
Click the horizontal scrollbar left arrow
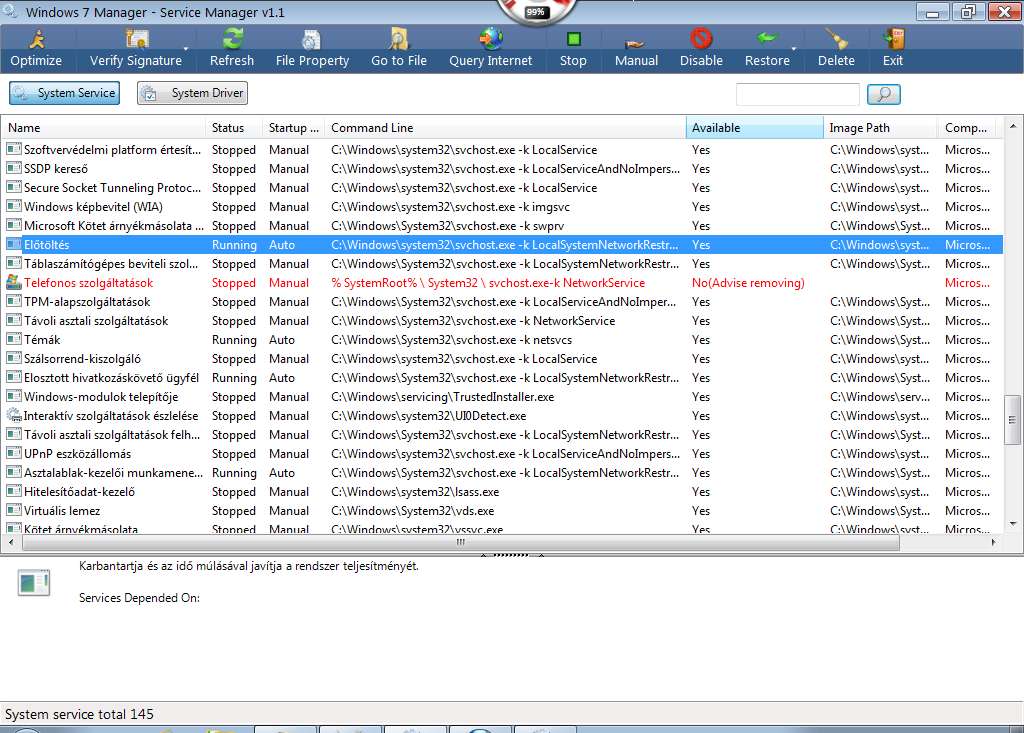(x=10, y=542)
